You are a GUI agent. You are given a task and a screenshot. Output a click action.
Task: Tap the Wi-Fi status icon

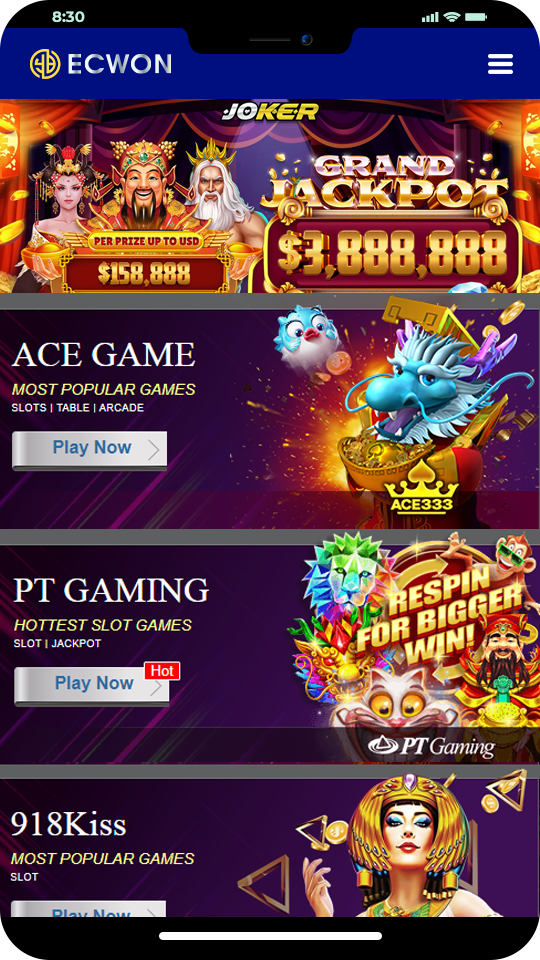[452, 17]
